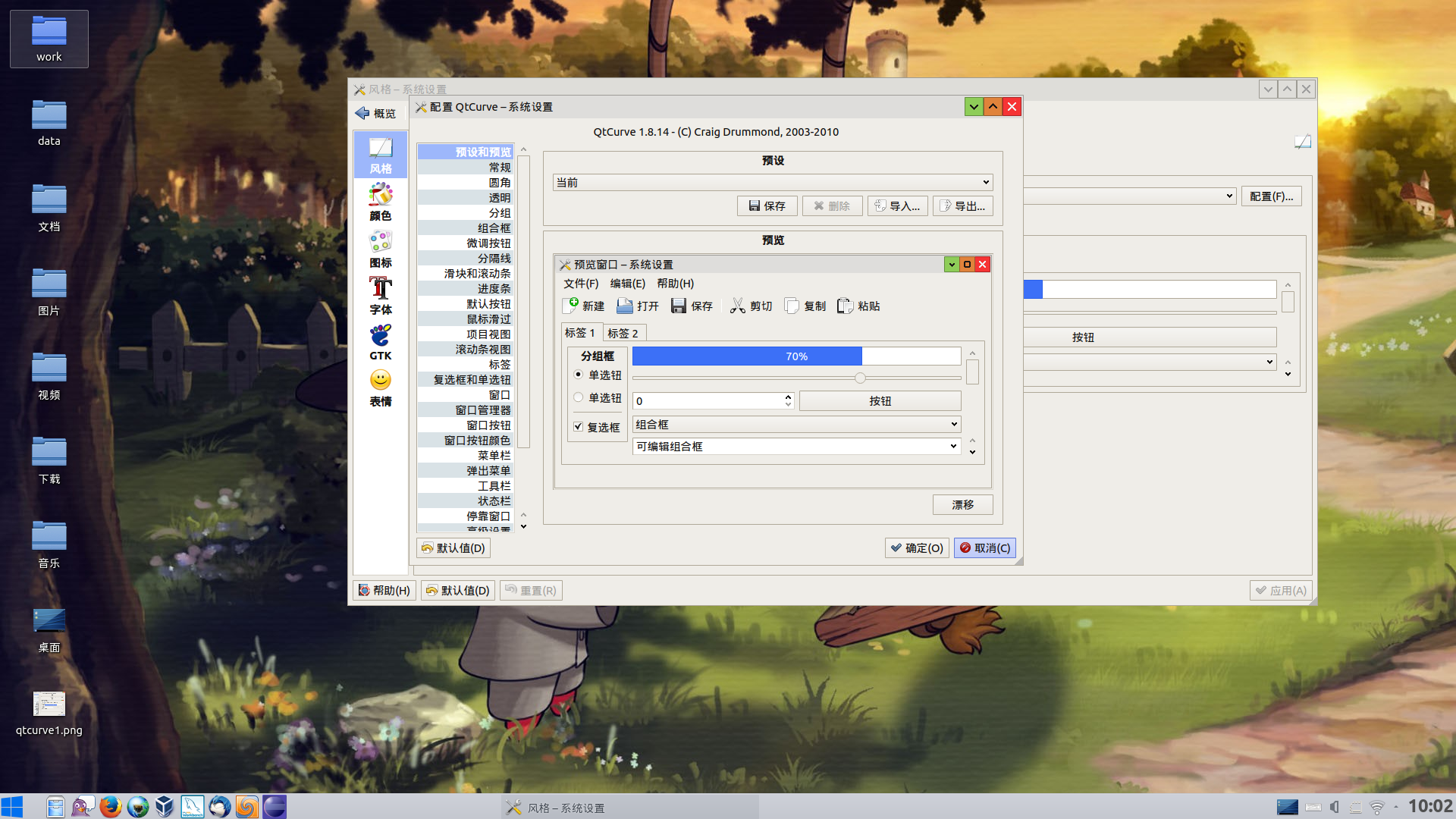The image size is (1456, 819).
Task: Open the 图标 (Icons) category
Action: [381, 249]
